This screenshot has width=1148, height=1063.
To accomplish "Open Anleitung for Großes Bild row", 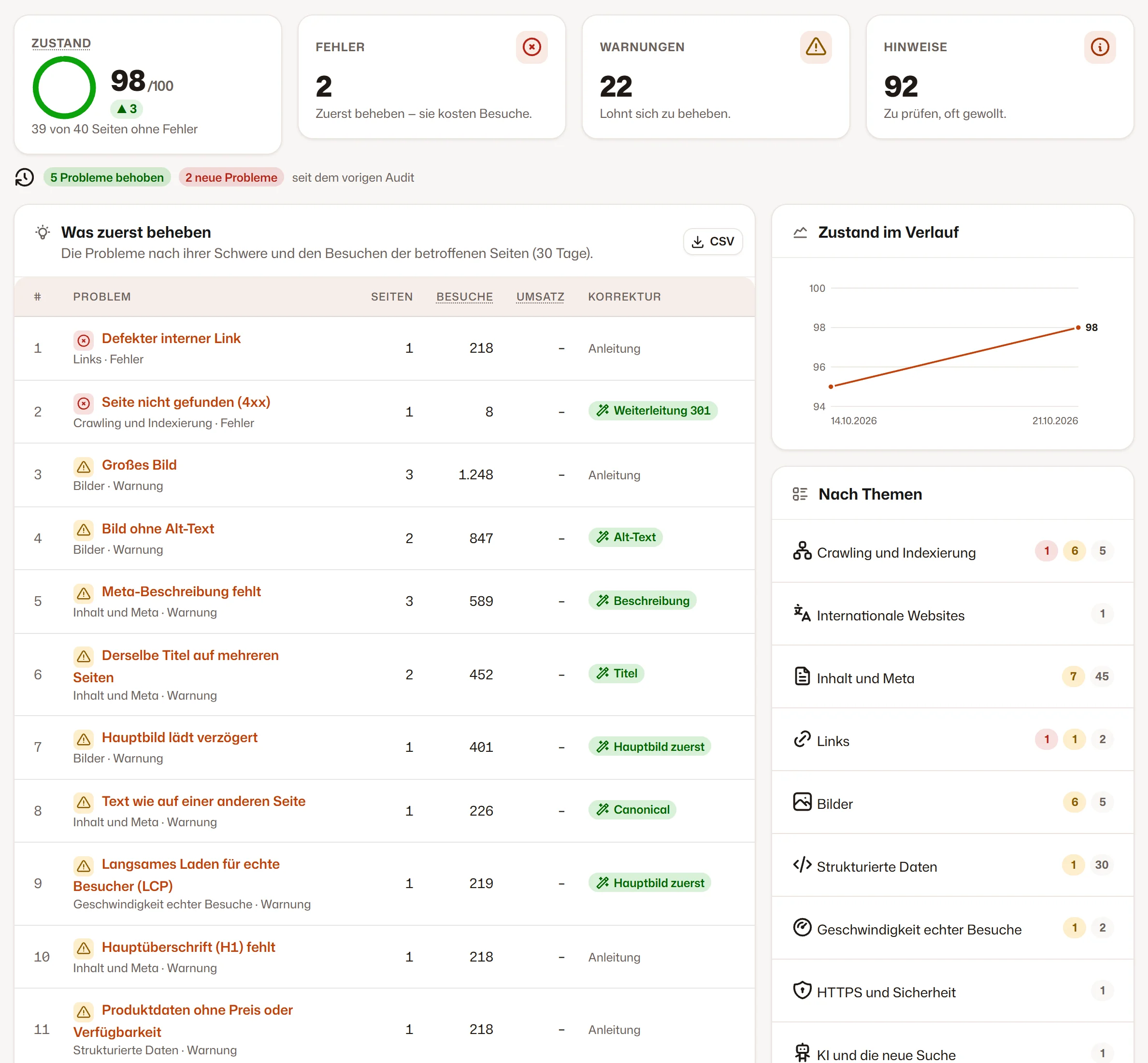I will tap(614, 475).
